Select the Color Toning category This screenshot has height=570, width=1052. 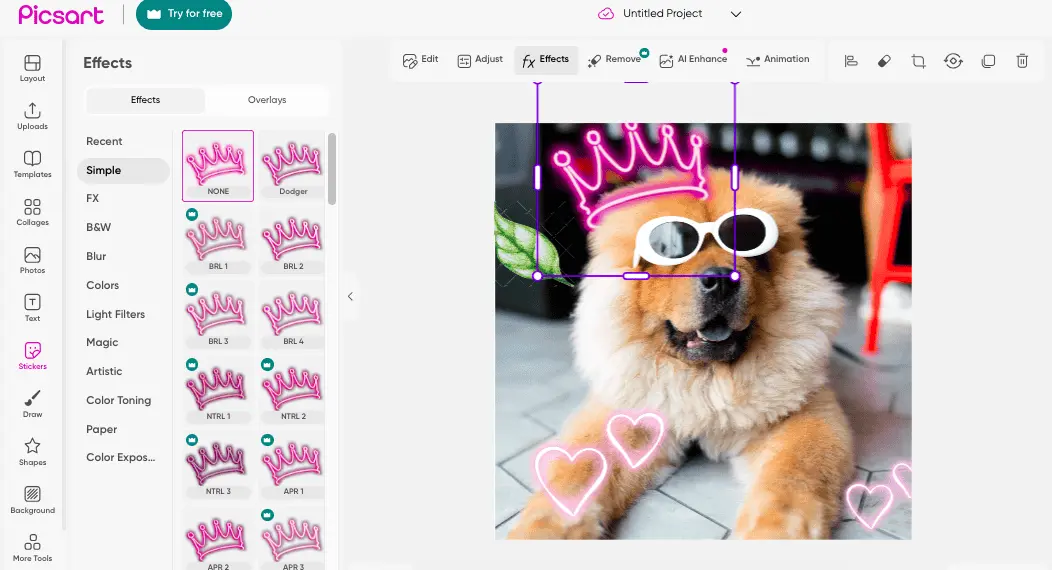pyautogui.click(x=119, y=400)
